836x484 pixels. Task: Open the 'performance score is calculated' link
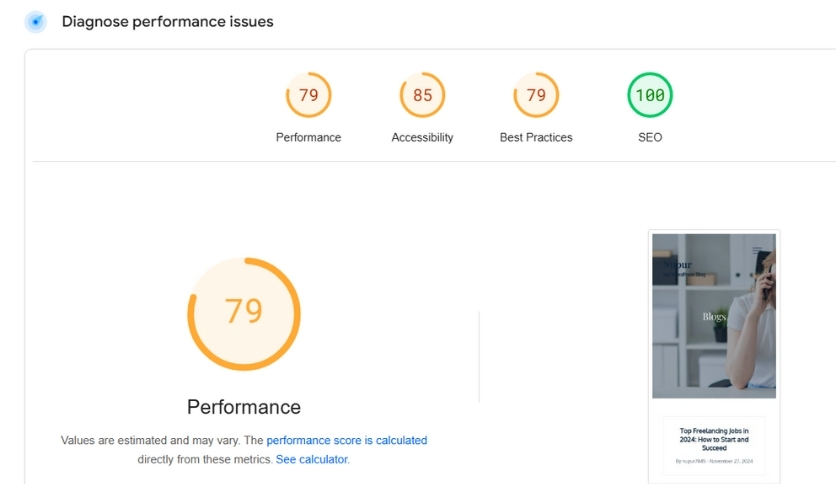(346, 440)
